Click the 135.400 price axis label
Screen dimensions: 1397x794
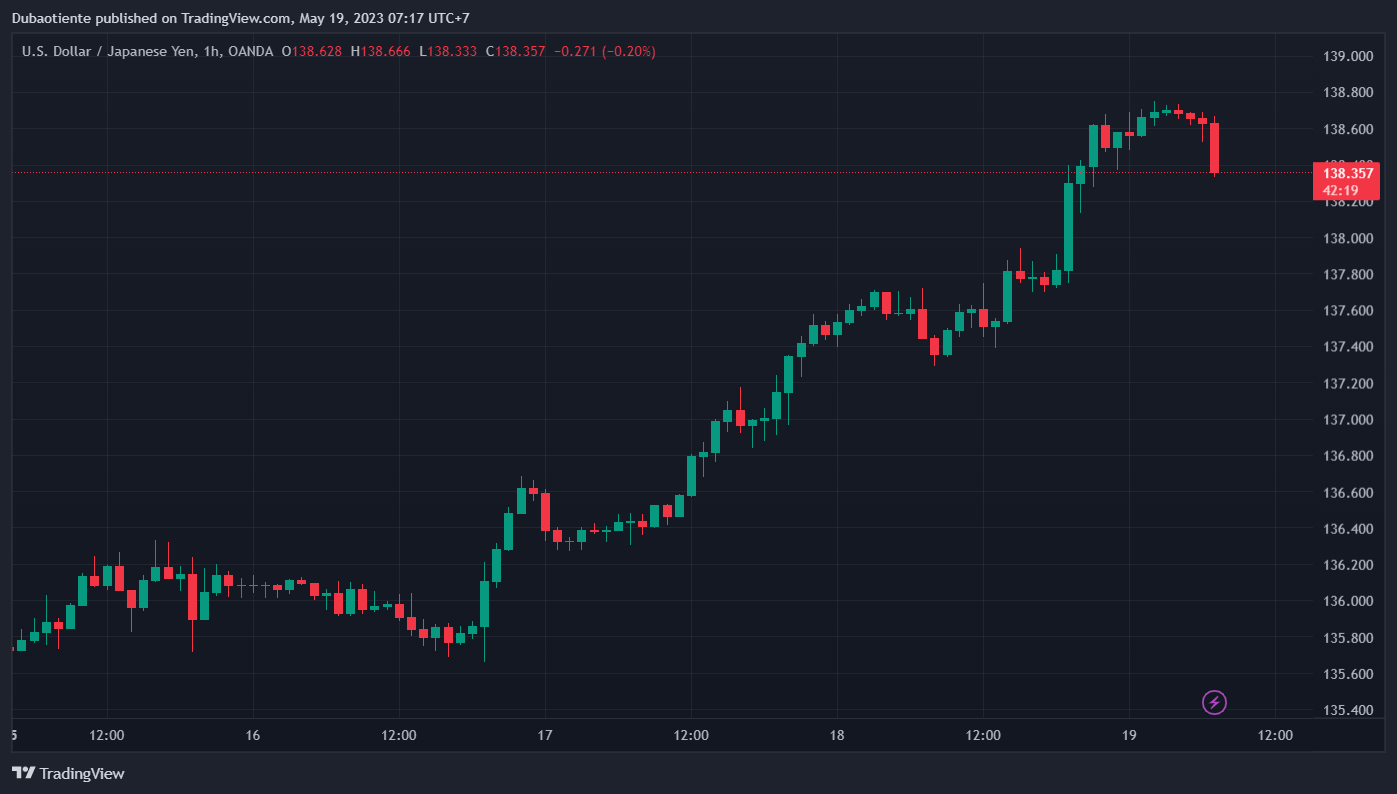(x=1347, y=711)
